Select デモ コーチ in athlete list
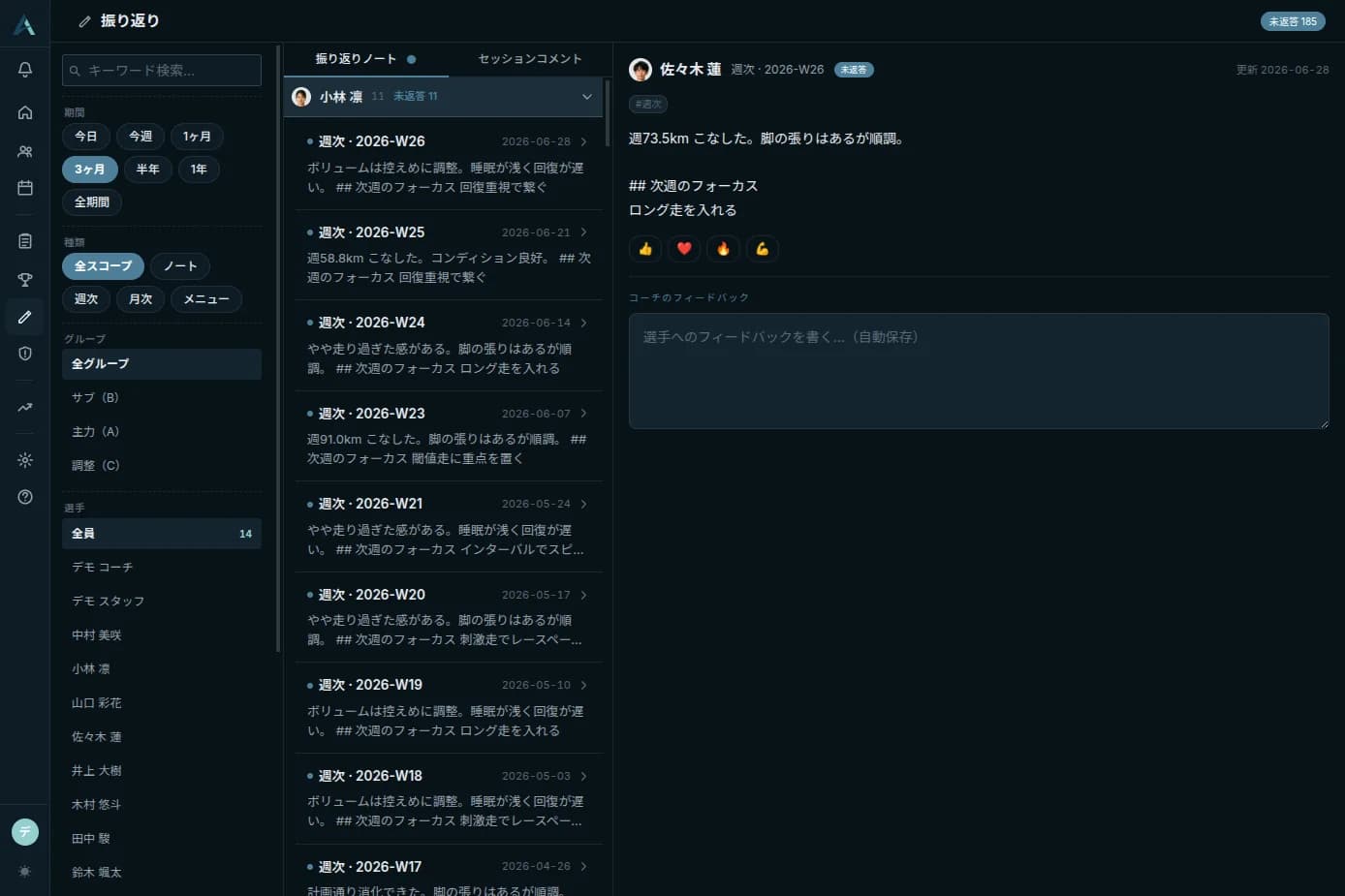This screenshot has height=896, width=1345. click(x=162, y=568)
